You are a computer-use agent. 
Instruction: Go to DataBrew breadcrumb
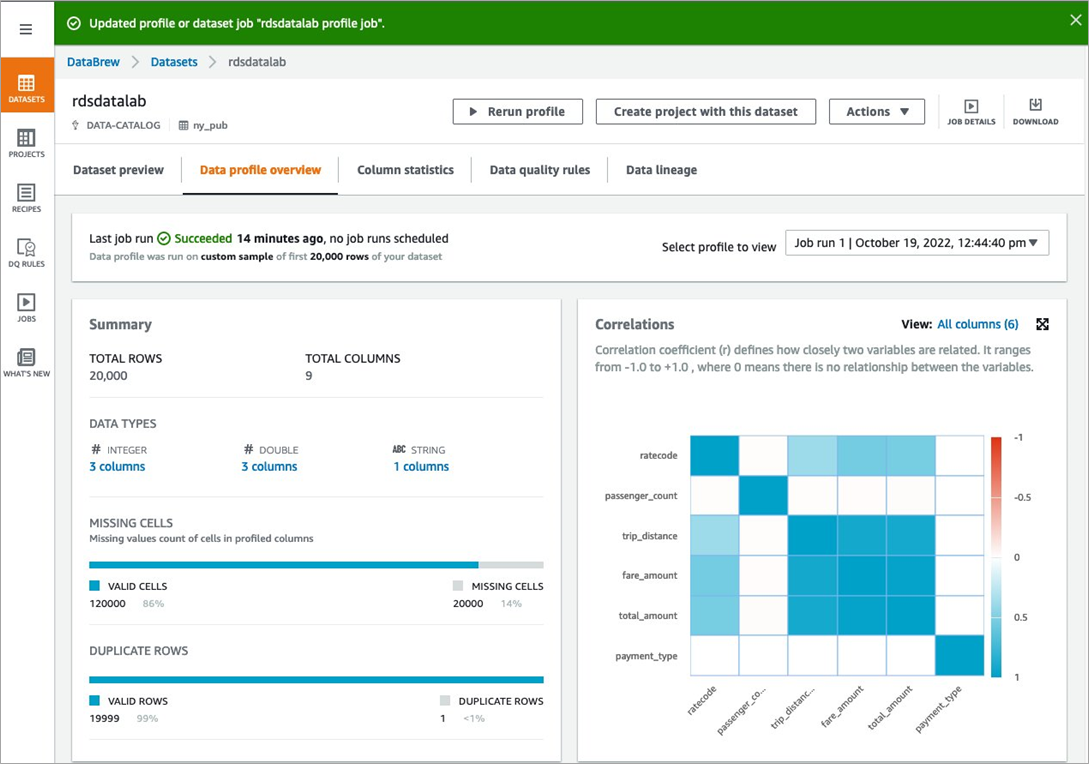[93, 62]
